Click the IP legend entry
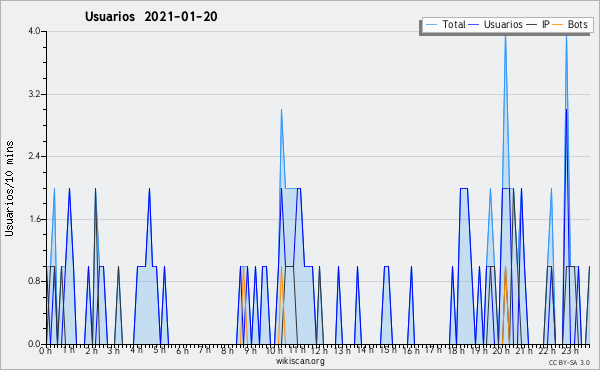This screenshot has width=600, height=370. tap(538, 24)
